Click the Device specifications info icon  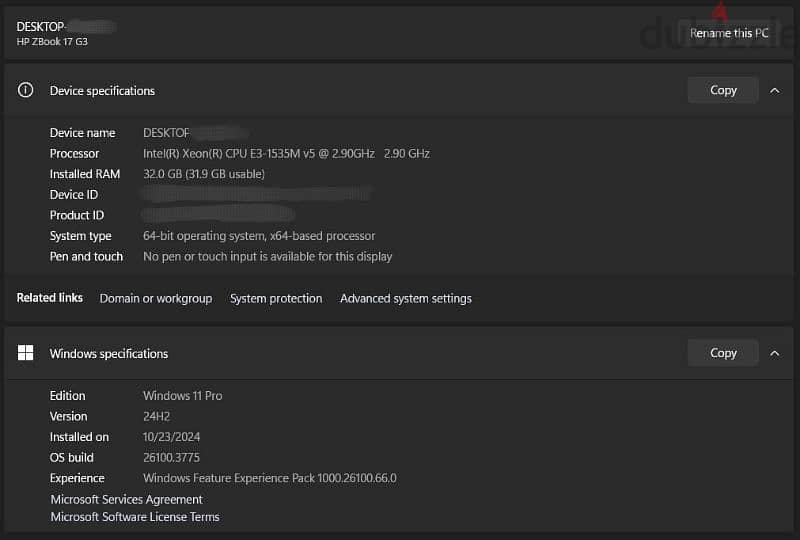pos(25,90)
